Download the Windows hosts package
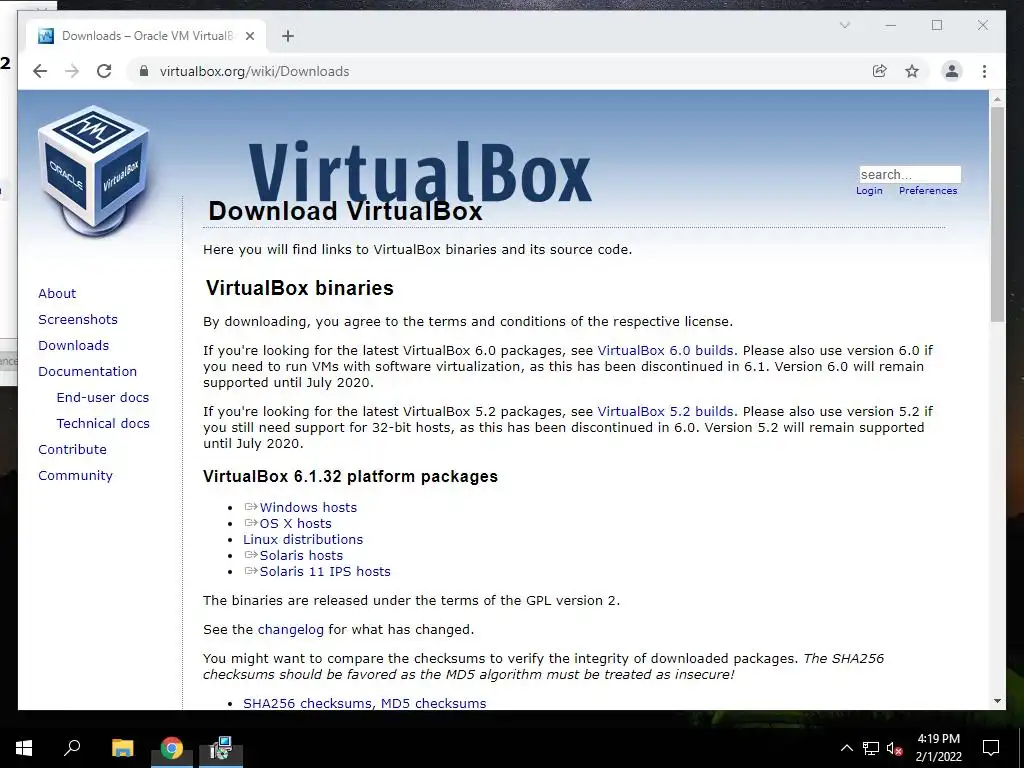1024x768 pixels. (x=308, y=507)
